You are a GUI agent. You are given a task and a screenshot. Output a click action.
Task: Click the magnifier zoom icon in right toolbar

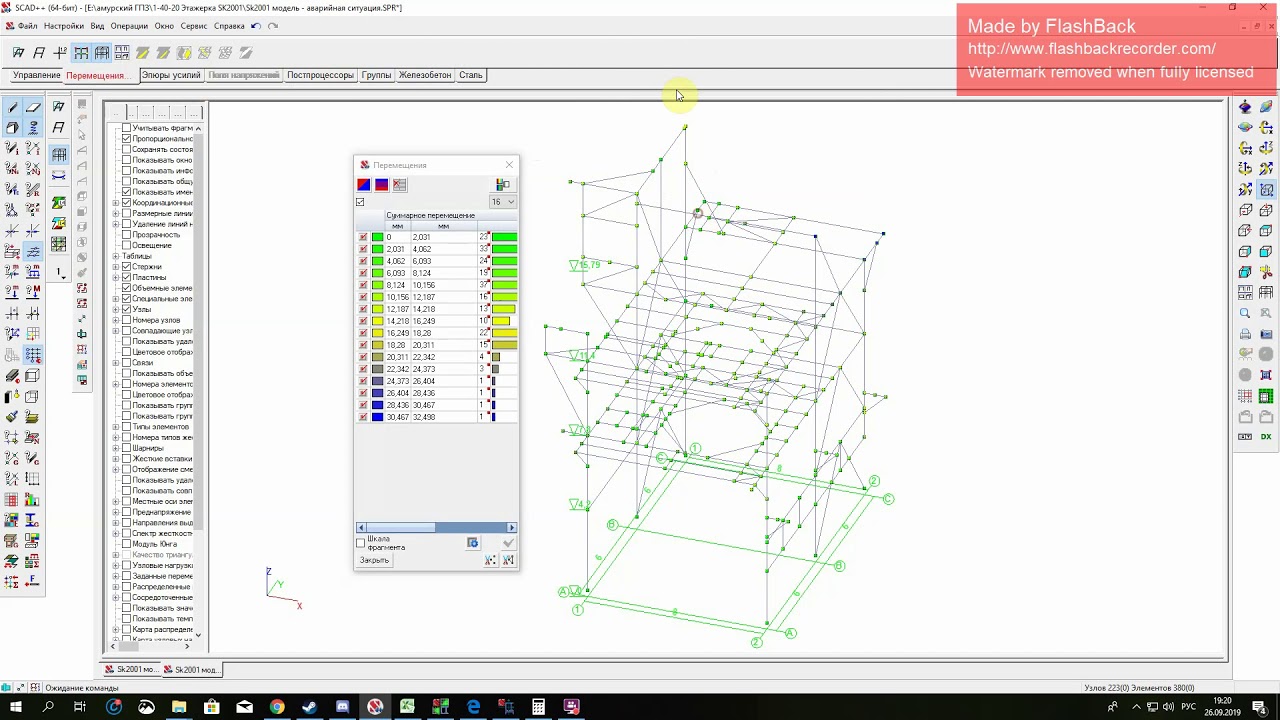coord(1245,314)
